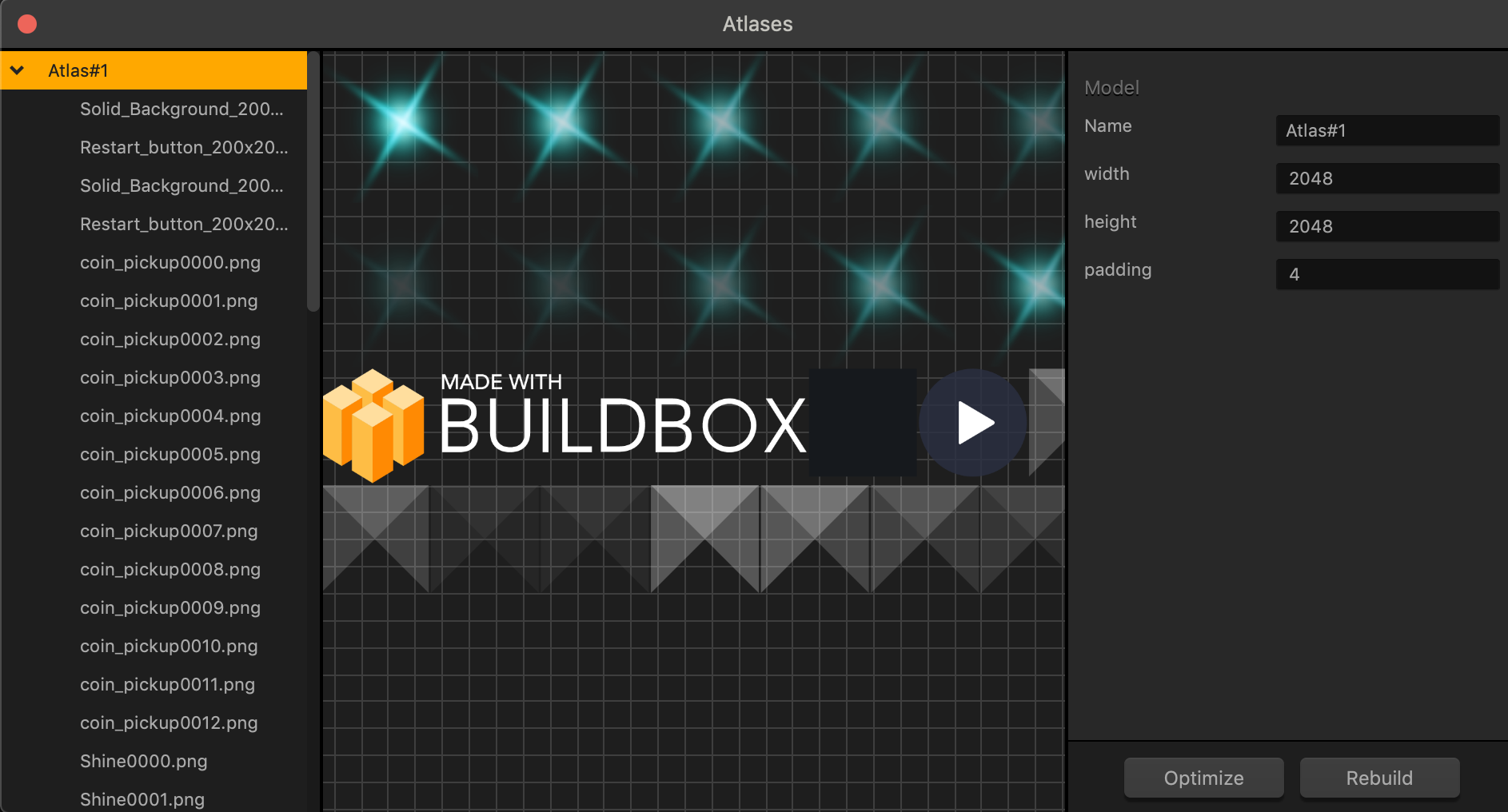Click the dark square sprite beside BUILDBOX
This screenshot has height=812, width=1508.
(x=863, y=423)
